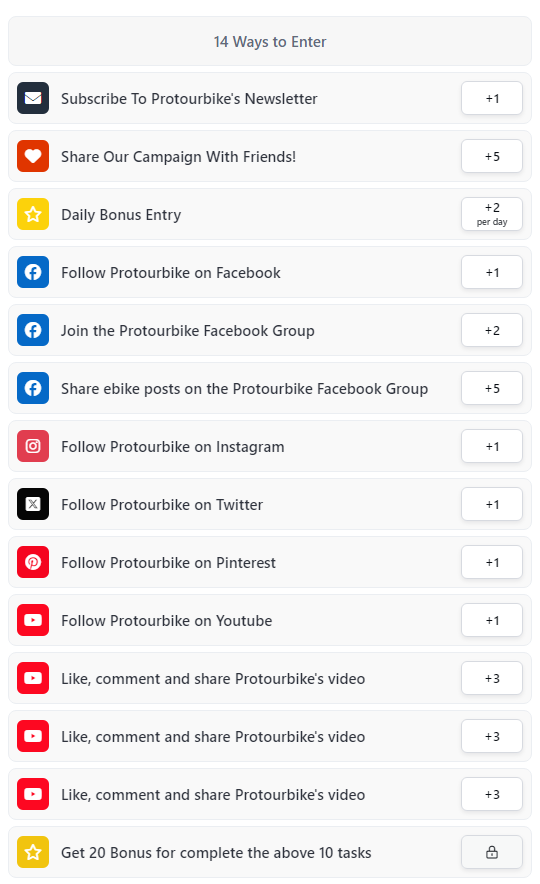
Task: Click the X Twitter icon
Action: (x=33, y=504)
